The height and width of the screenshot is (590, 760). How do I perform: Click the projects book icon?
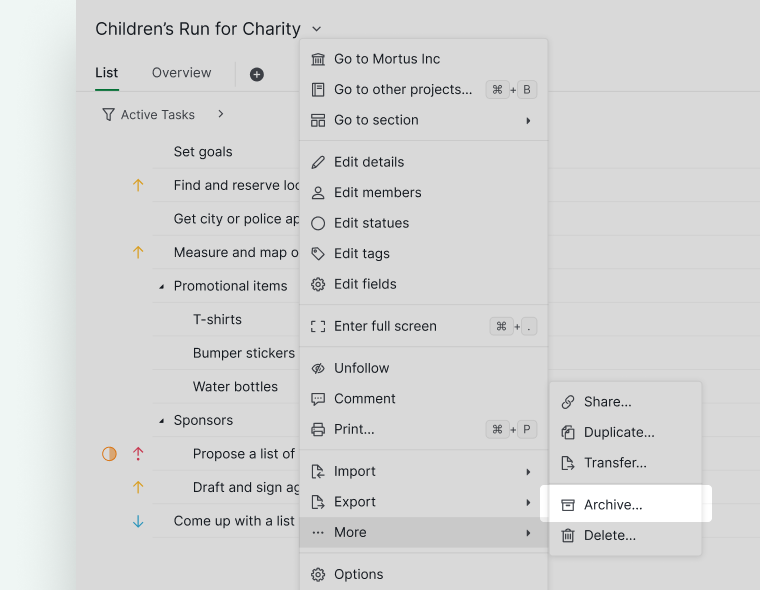click(x=318, y=90)
